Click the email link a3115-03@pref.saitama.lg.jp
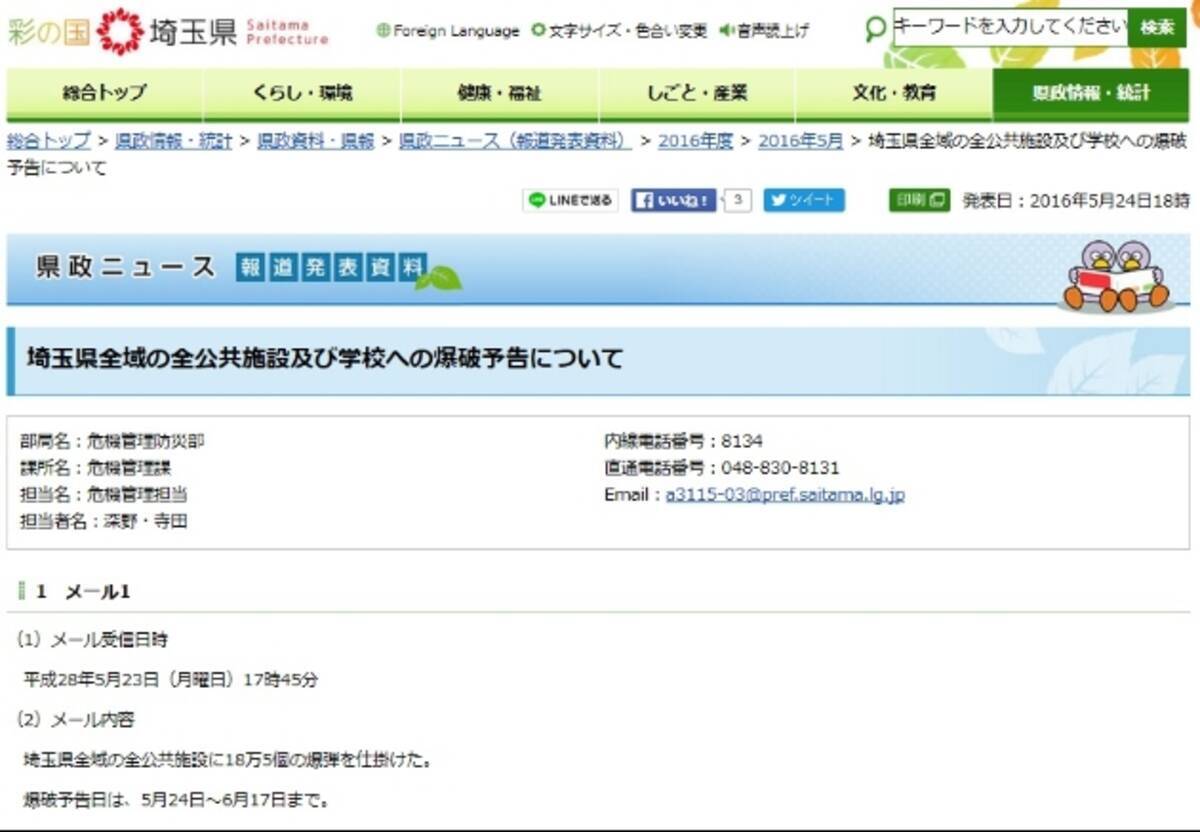 click(785, 494)
